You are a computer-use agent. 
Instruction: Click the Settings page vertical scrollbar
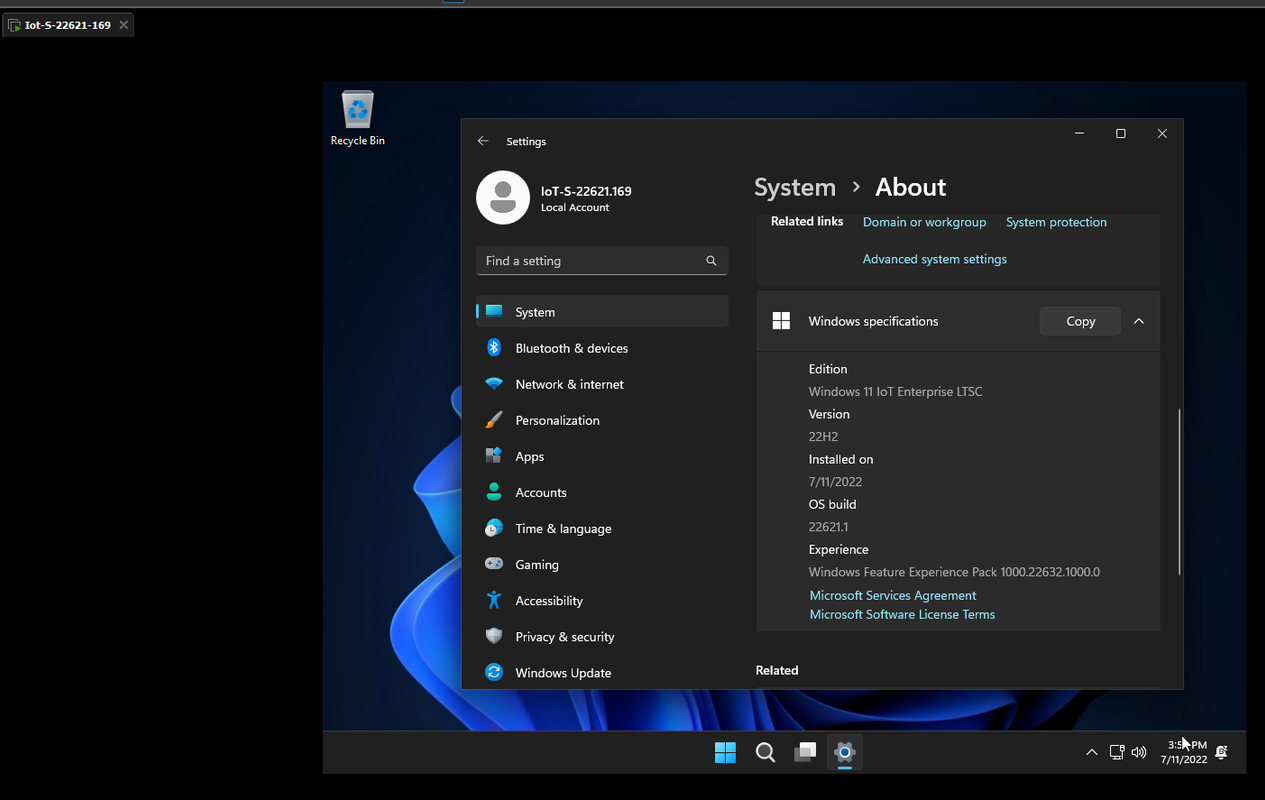tap(1180, 491)
